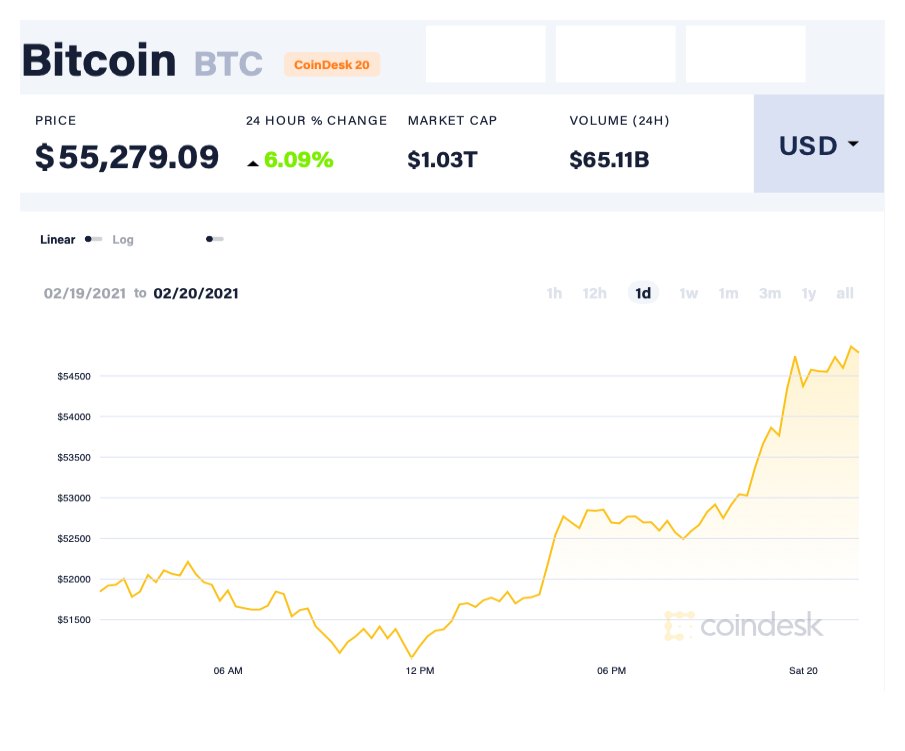Viewport: 905px width, 751px height.
Task: Click the end date 02/20/2021
Action: click(195, 293)
